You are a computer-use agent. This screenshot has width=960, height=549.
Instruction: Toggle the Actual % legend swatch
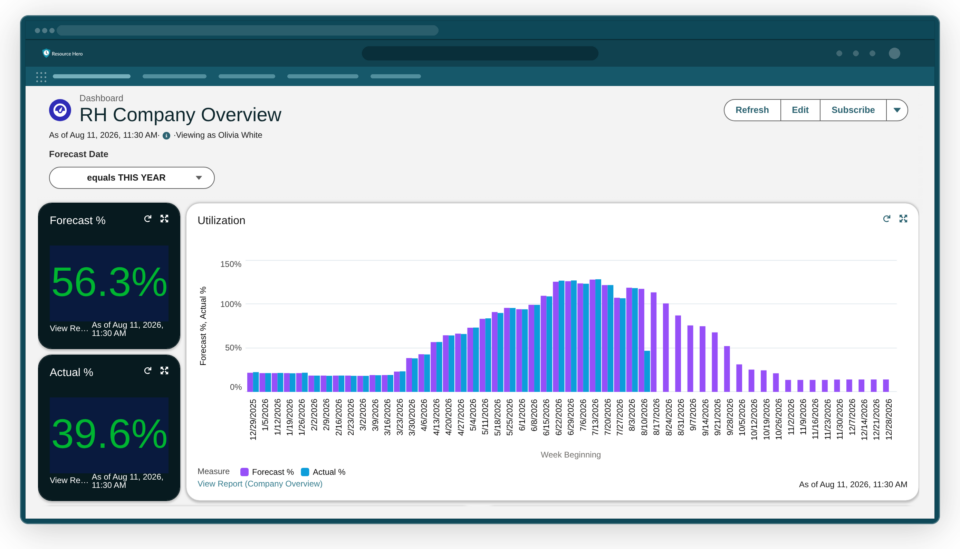point(305,472)
